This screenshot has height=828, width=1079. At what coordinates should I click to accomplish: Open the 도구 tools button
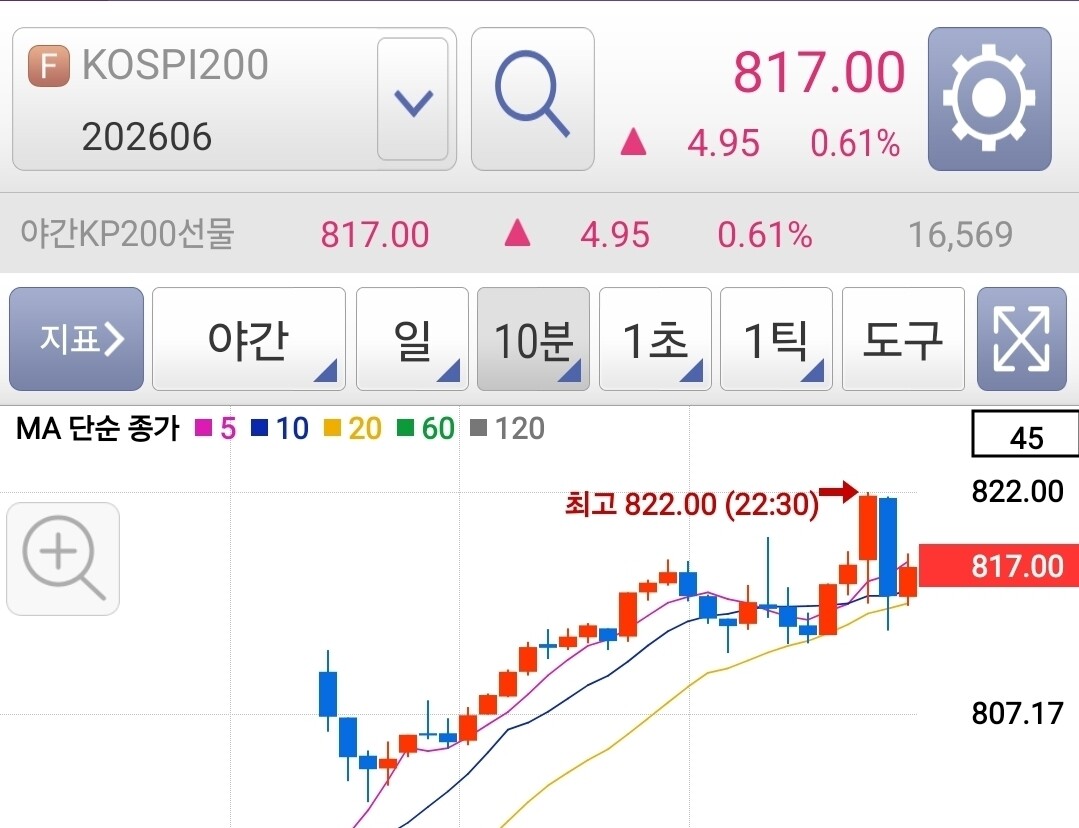903,339
